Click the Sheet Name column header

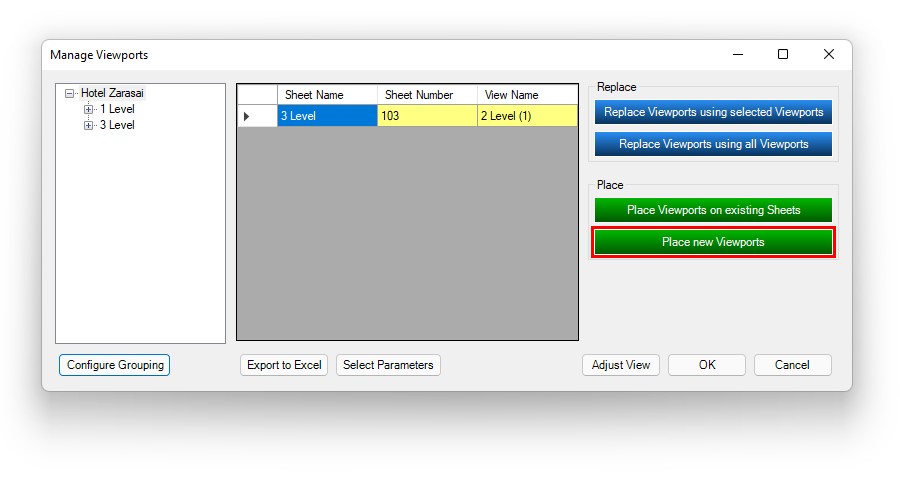pyautogui.click(x=327, y=95)
